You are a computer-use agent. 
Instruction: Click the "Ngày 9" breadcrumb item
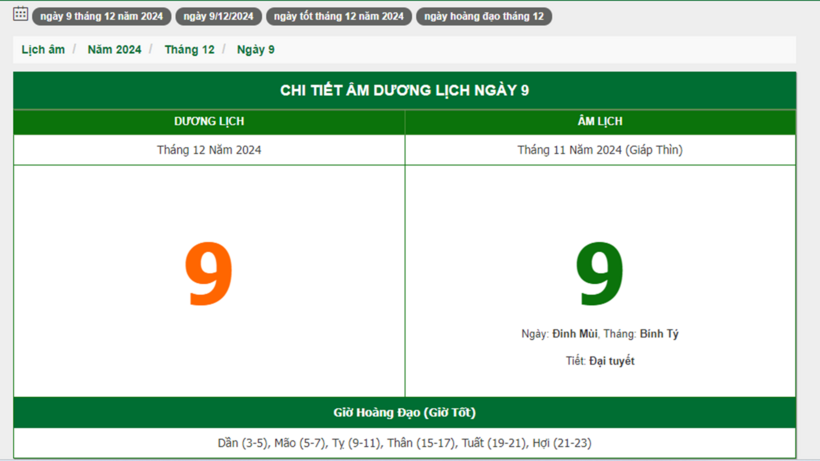tap(256, 49)
